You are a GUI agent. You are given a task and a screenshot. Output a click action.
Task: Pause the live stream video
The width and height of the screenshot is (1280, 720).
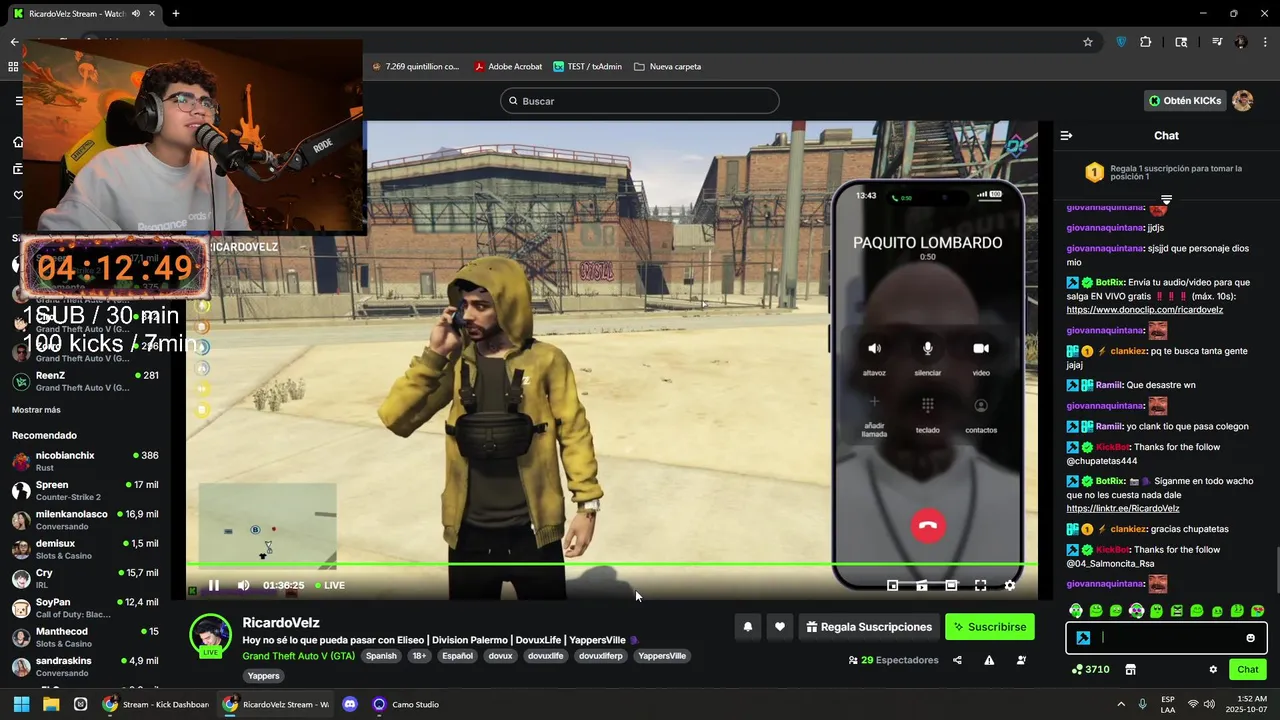click(x=213, y=585)
